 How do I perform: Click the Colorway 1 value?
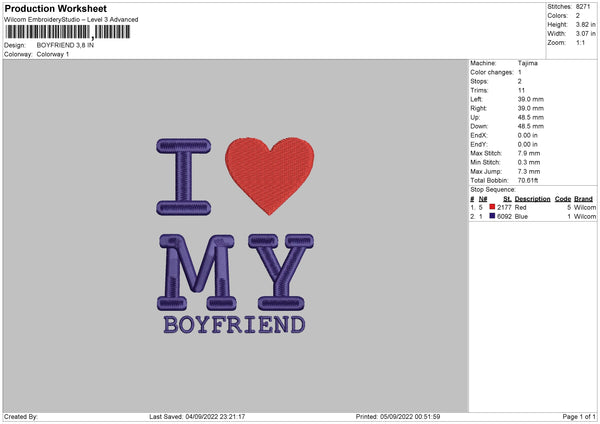pyautogui.click(x=52, y=54)
